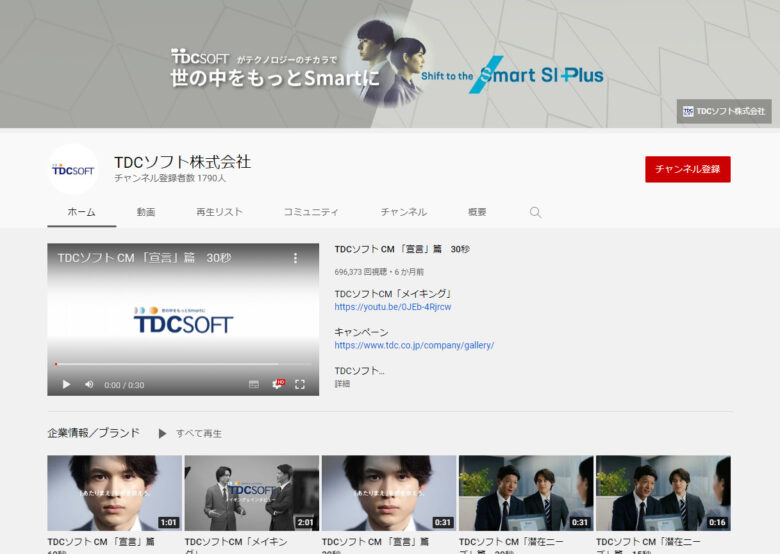Image resolution: width=780 pixels, height=554 pixels.
Task: Click the チャンネル登録者数 1790人 text
Action: 170,178
